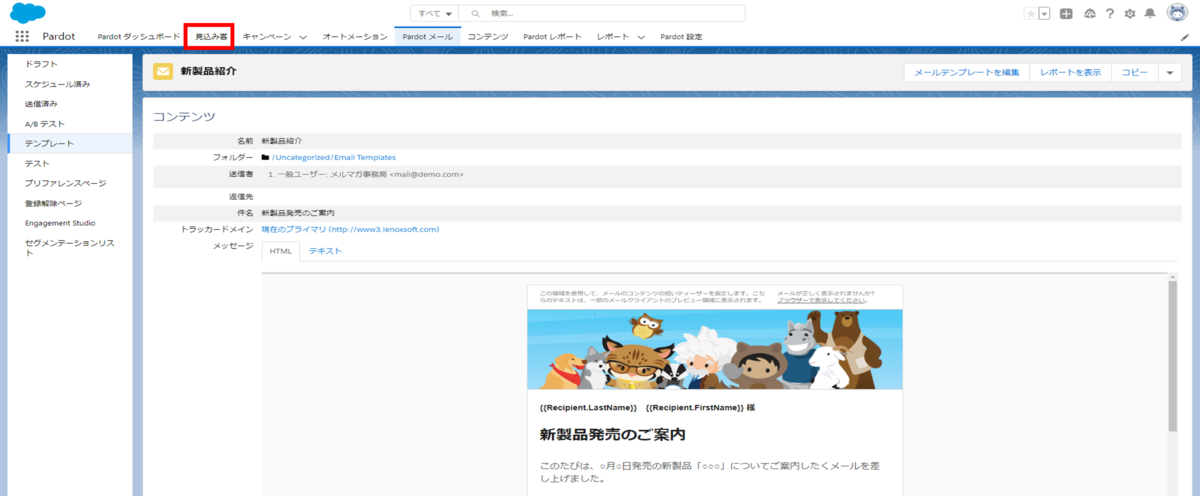The height and width of the screenshot is (496, 1200).
Task: Open the favorites list dropdown arrow
Action: (1044, 13)
